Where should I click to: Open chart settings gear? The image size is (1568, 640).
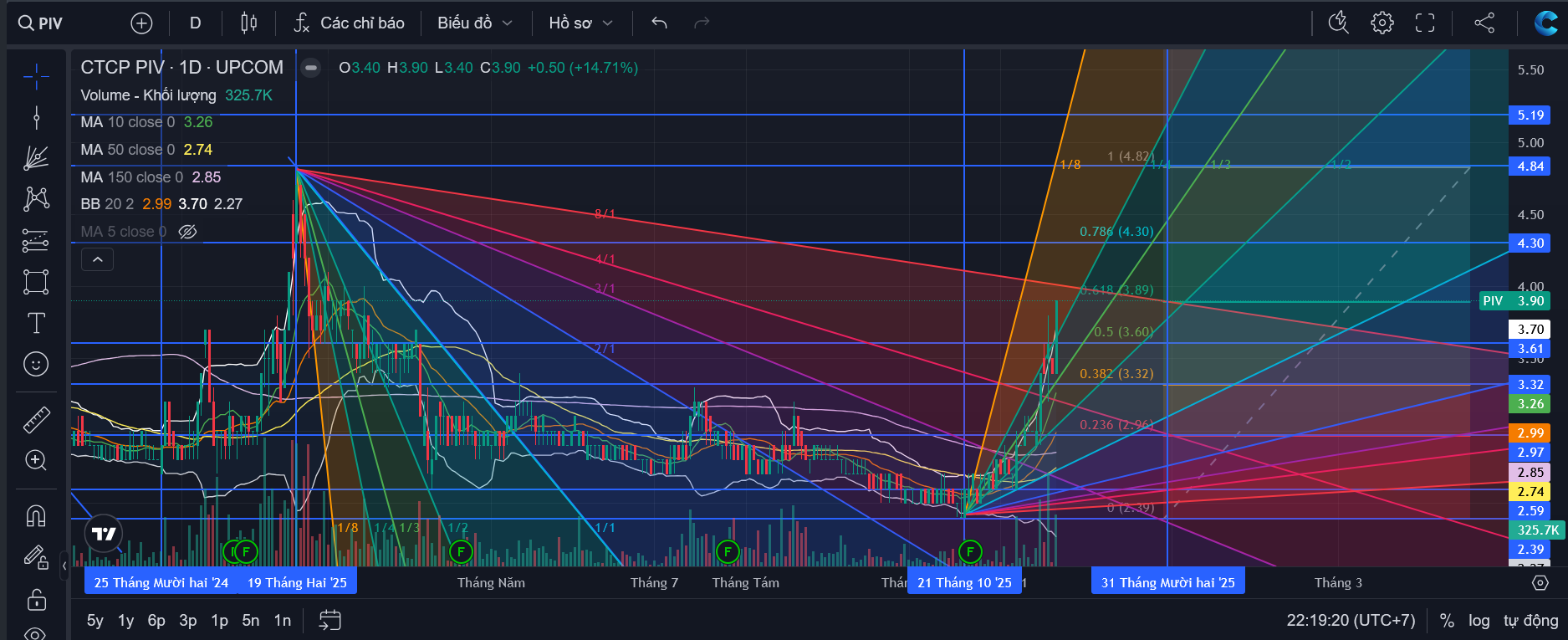point(1382,23)
